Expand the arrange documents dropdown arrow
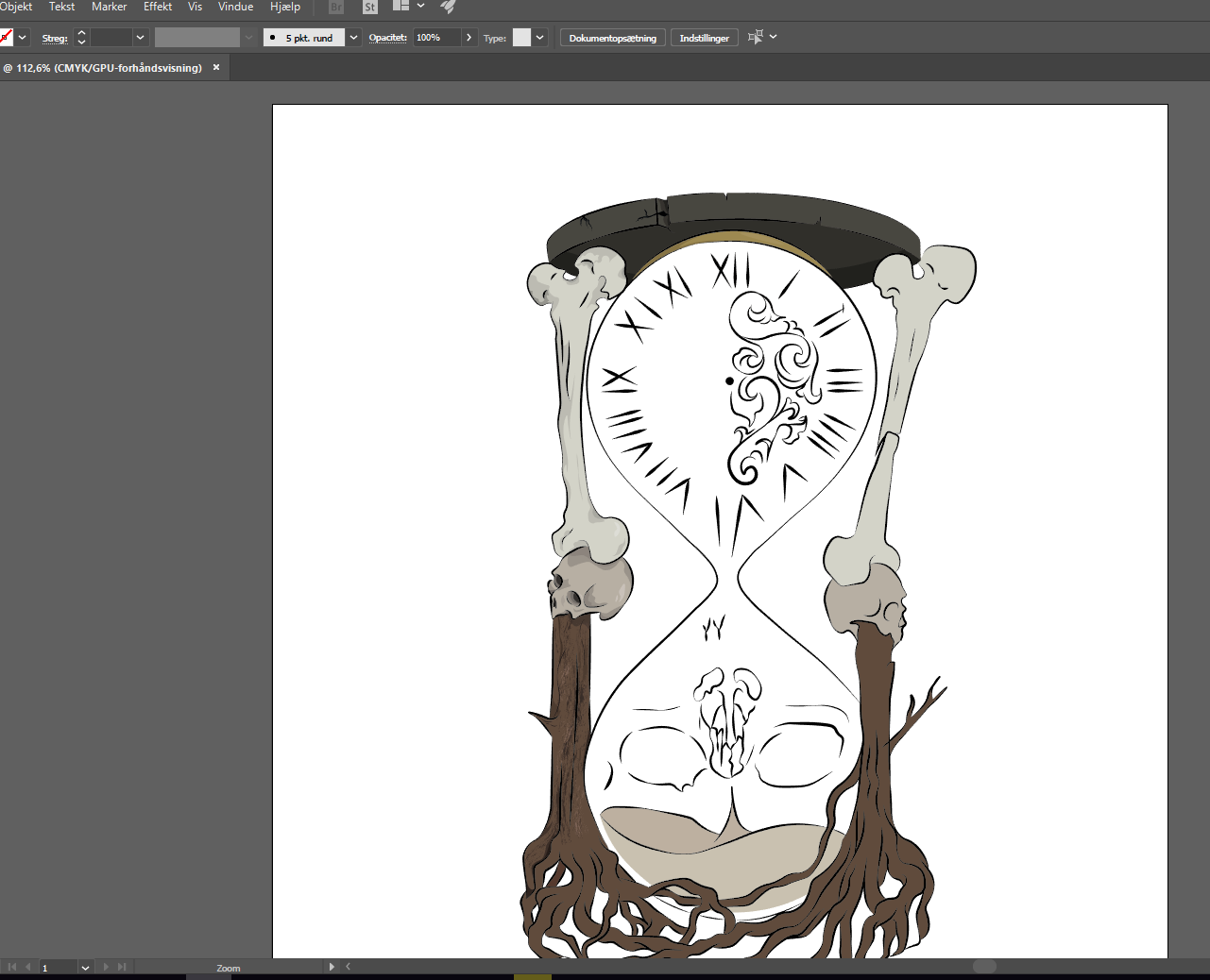Screen dimensions: 1210x980 (x=420, y=6)
